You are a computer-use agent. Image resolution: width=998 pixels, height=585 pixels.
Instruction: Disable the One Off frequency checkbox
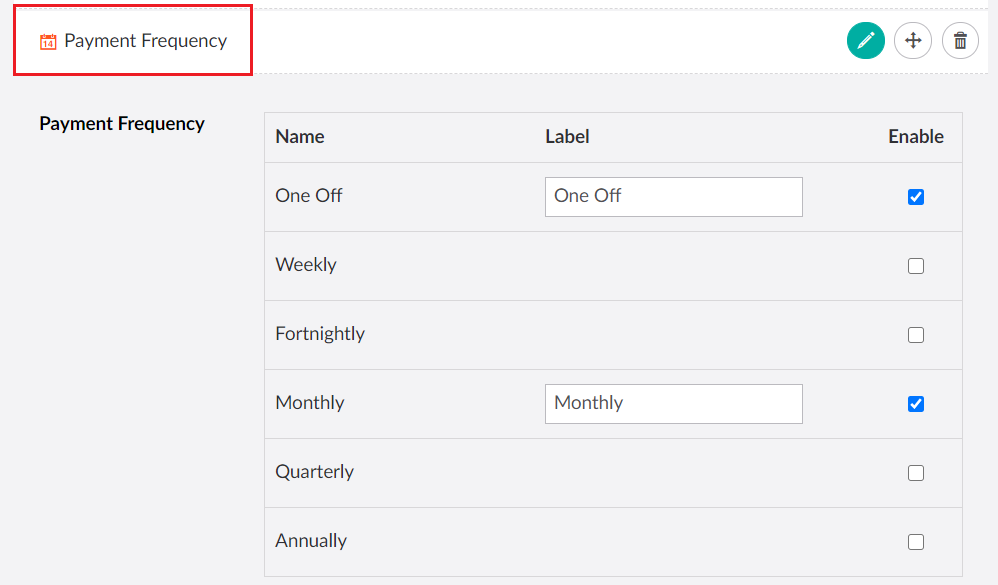[916, 197]
